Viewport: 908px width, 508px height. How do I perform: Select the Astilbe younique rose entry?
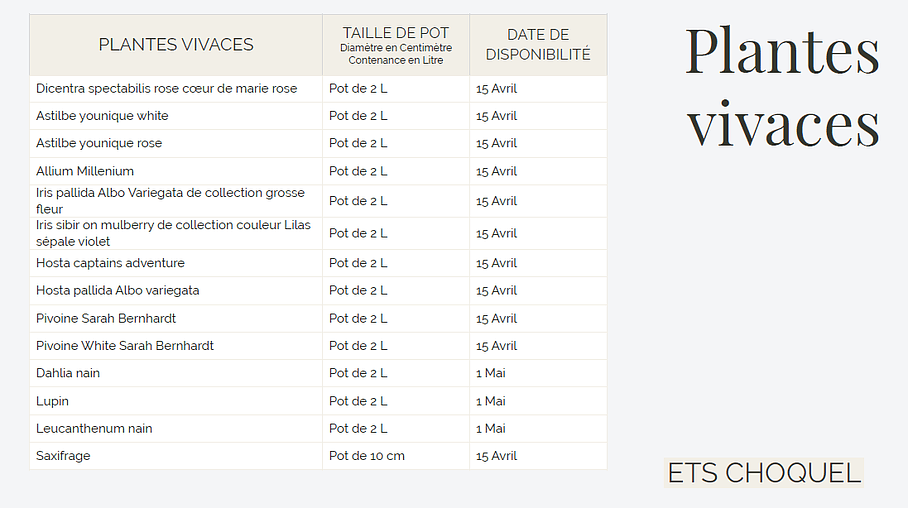point(99,143)
